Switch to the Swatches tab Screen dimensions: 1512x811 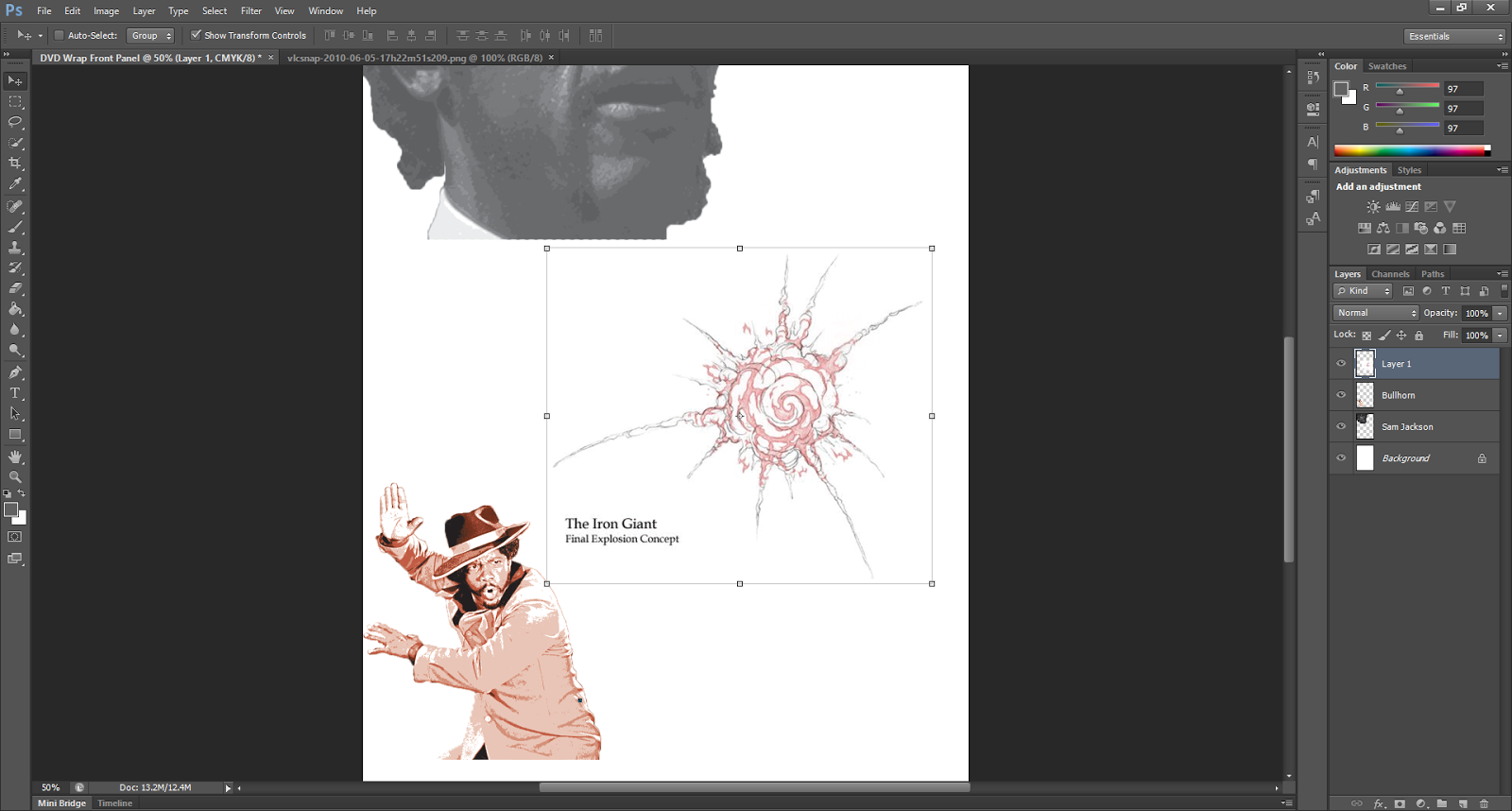coord(1387,66)
